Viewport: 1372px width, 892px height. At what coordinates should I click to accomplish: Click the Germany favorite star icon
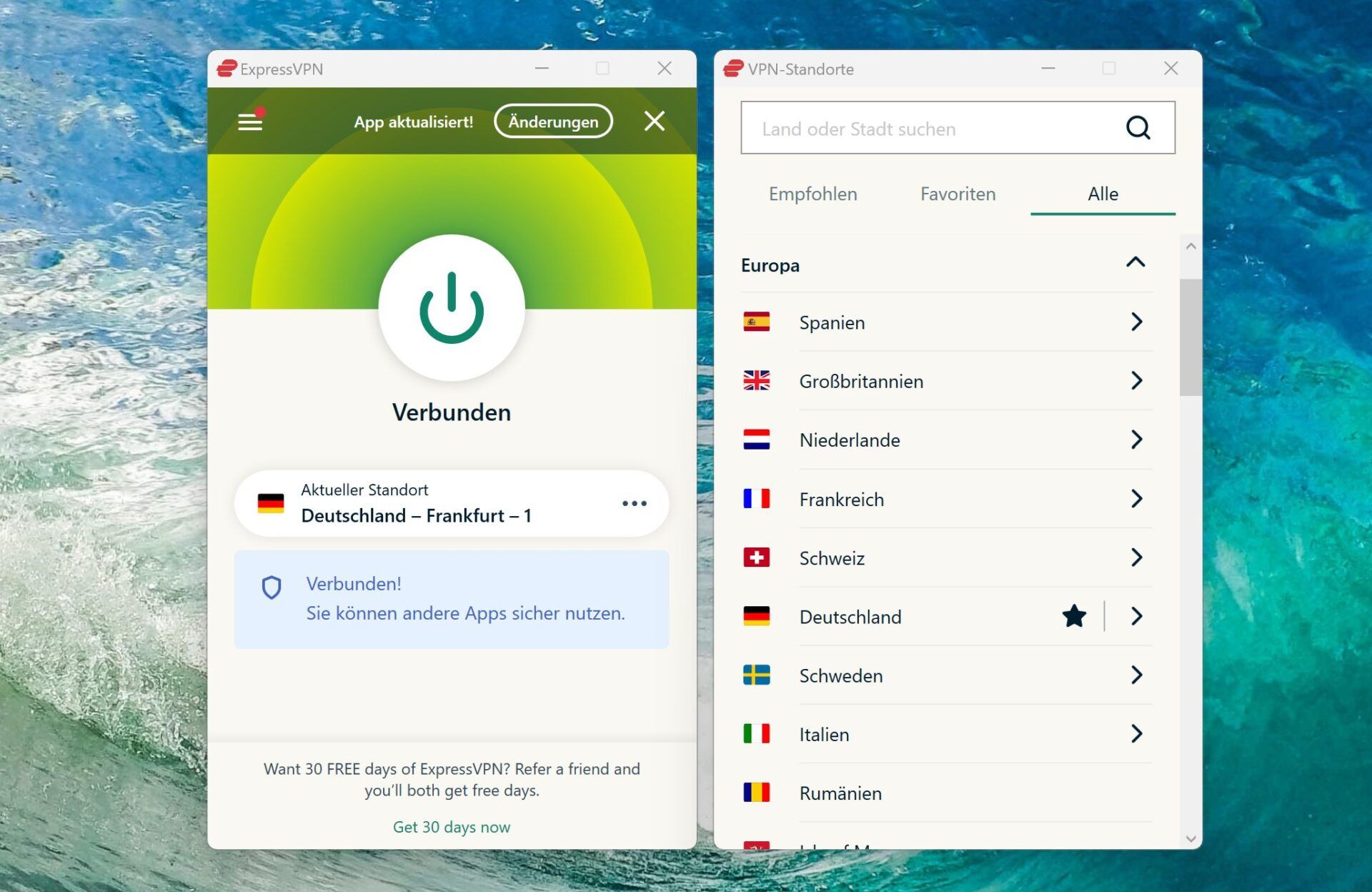click(1076, 617)
